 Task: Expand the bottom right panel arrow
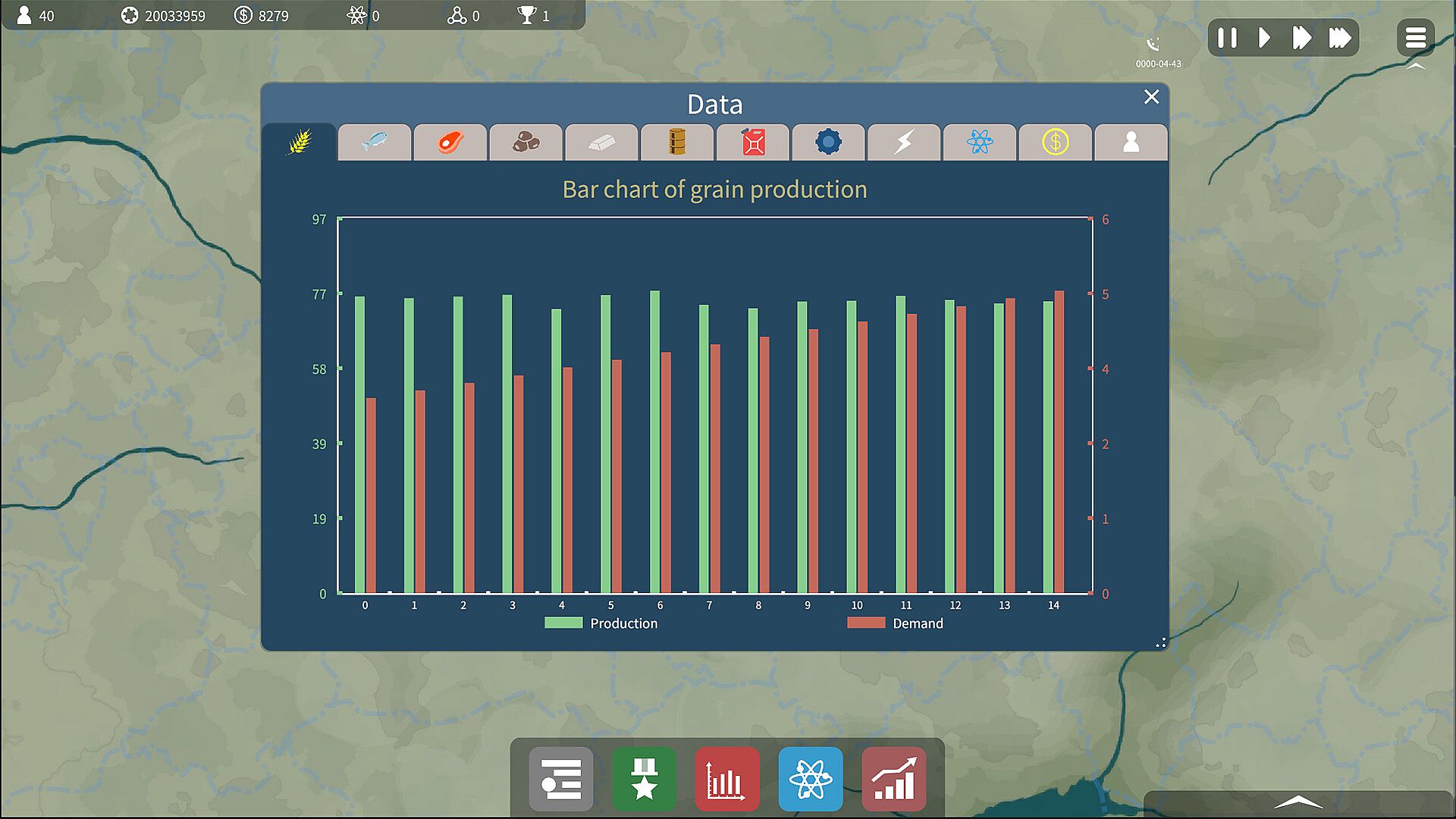[1298, 802]
